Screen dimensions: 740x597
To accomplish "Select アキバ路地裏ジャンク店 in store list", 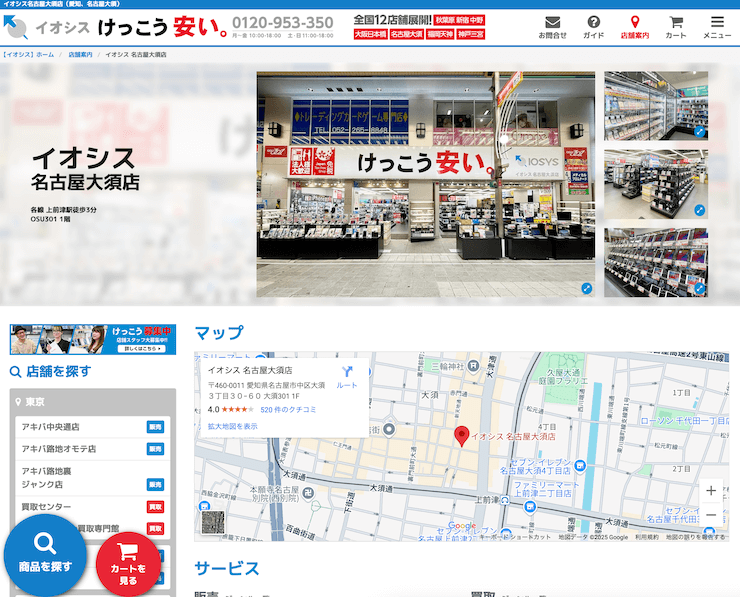I will coord(92,478).
